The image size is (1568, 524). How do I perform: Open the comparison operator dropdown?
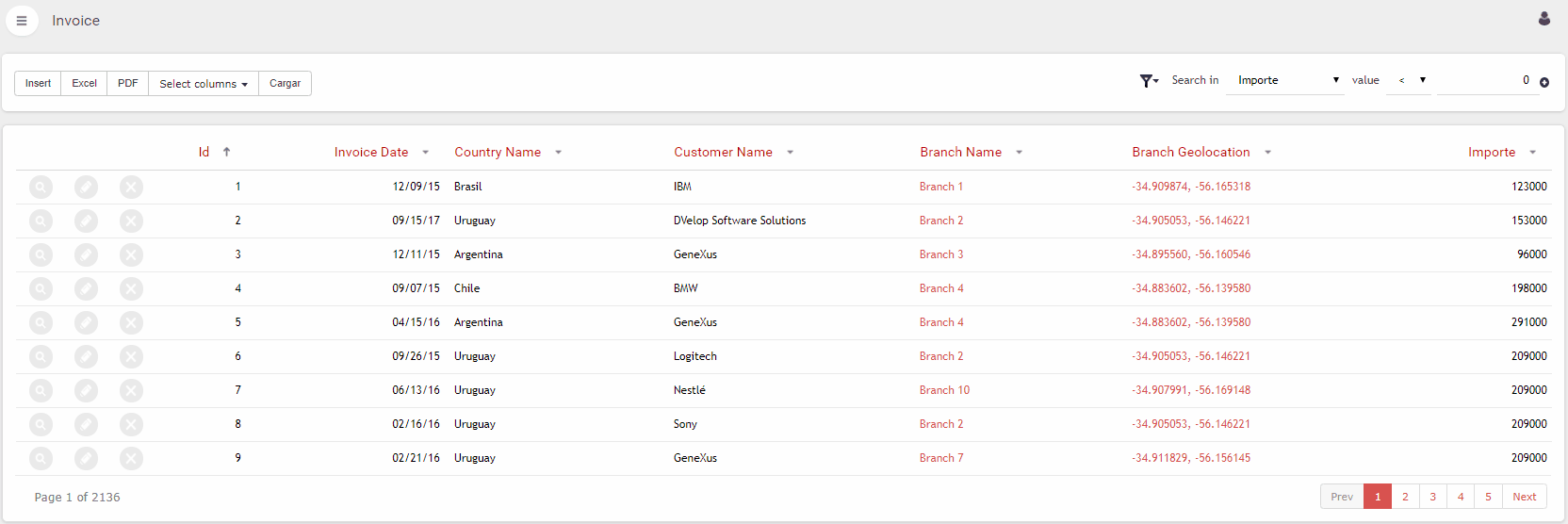1411,80
